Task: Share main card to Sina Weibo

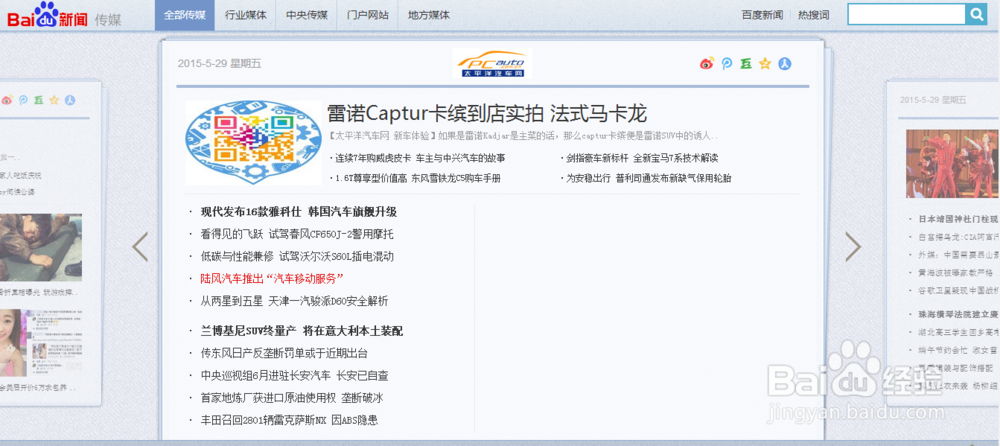Action: 707,63
